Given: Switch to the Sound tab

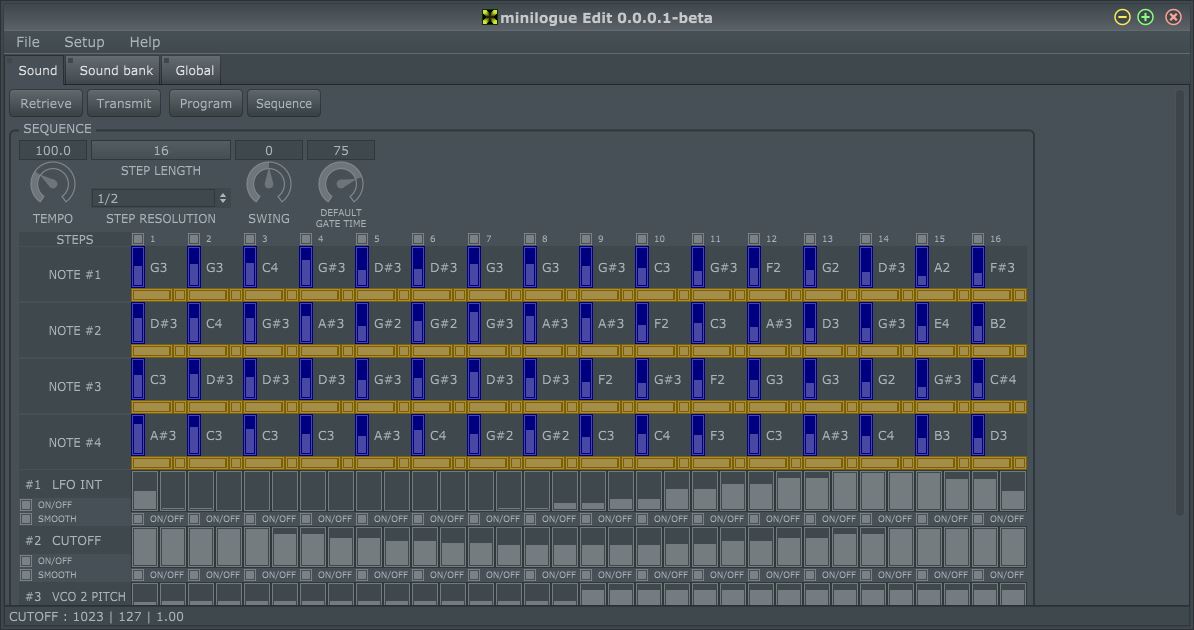Looking at the screenshot, I should pyautogui.click(x=37, y=70).
